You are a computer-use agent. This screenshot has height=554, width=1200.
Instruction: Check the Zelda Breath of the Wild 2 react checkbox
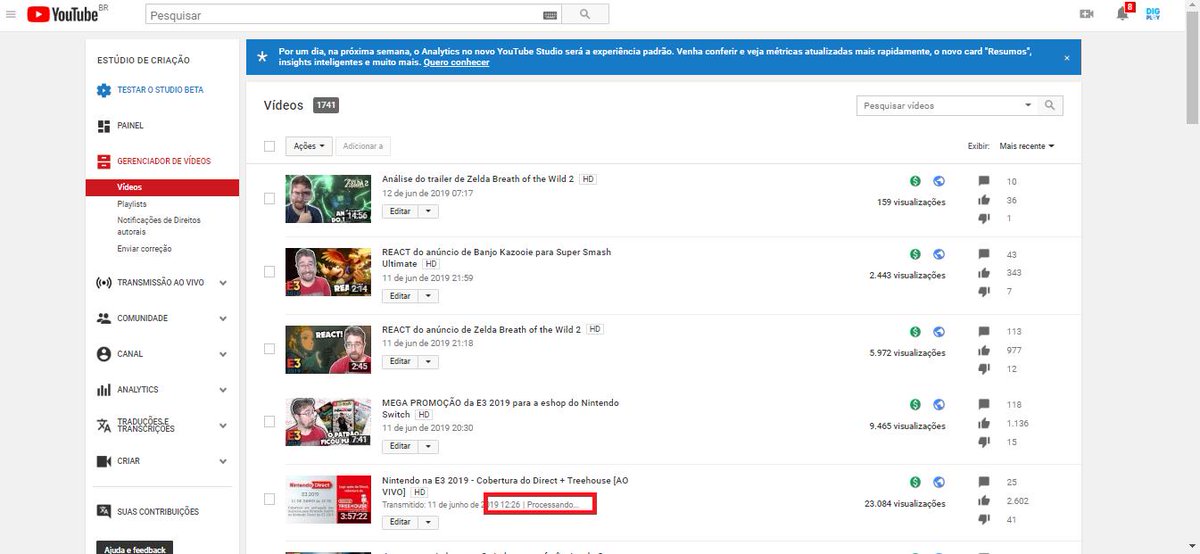[x=269, y=349]
